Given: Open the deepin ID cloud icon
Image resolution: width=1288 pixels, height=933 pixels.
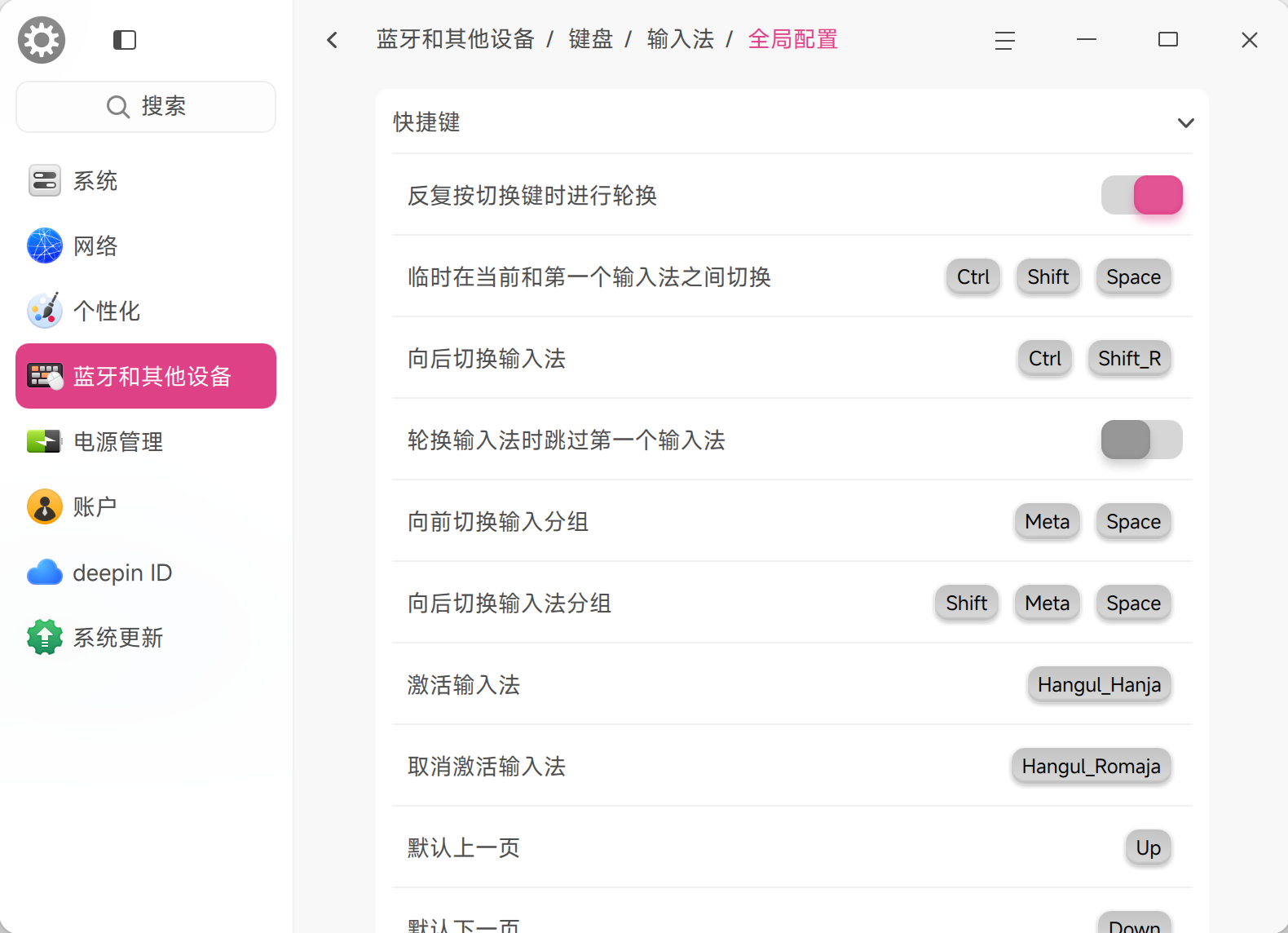Looking at the screenshot, I should (45, 573).
